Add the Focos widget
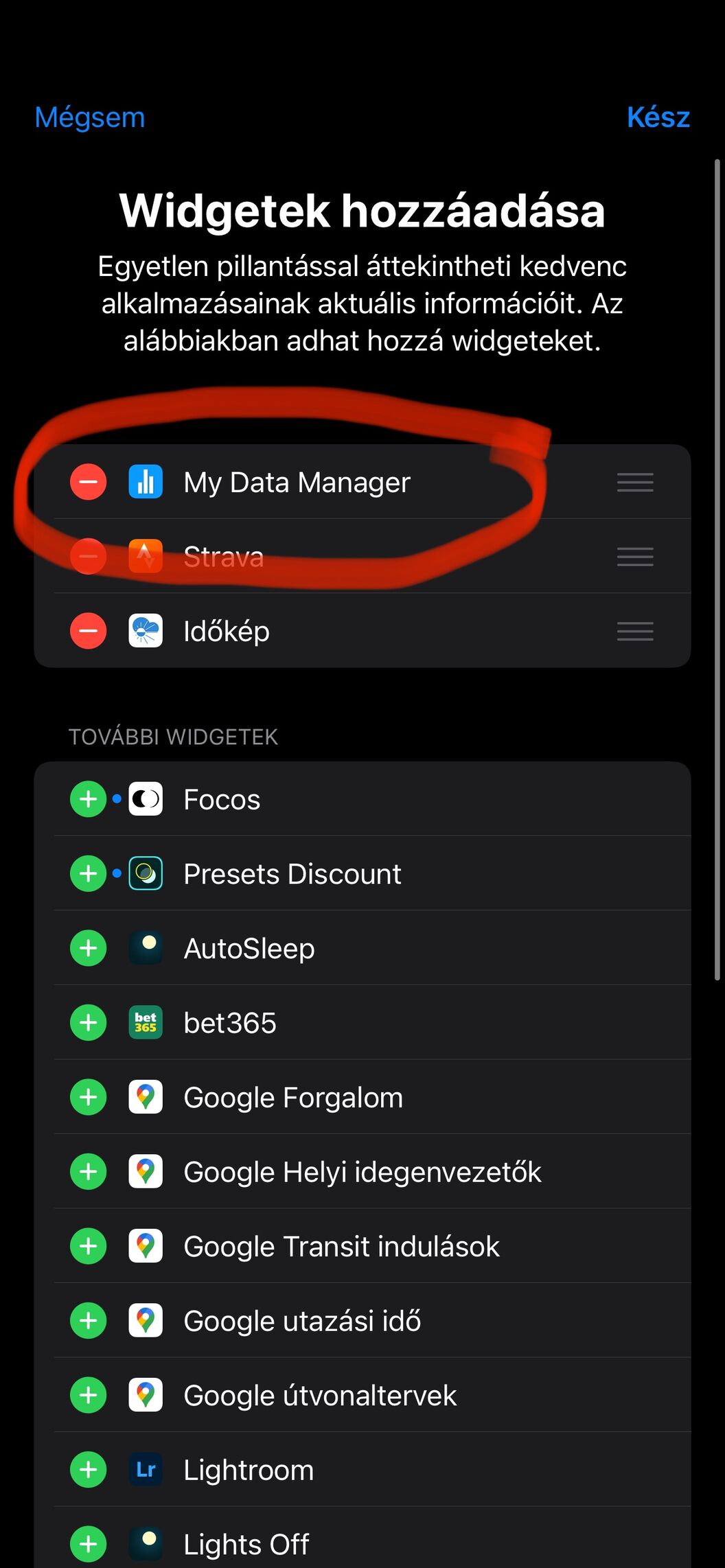This screenshot has width=725, height=1568. coord(89,799)
